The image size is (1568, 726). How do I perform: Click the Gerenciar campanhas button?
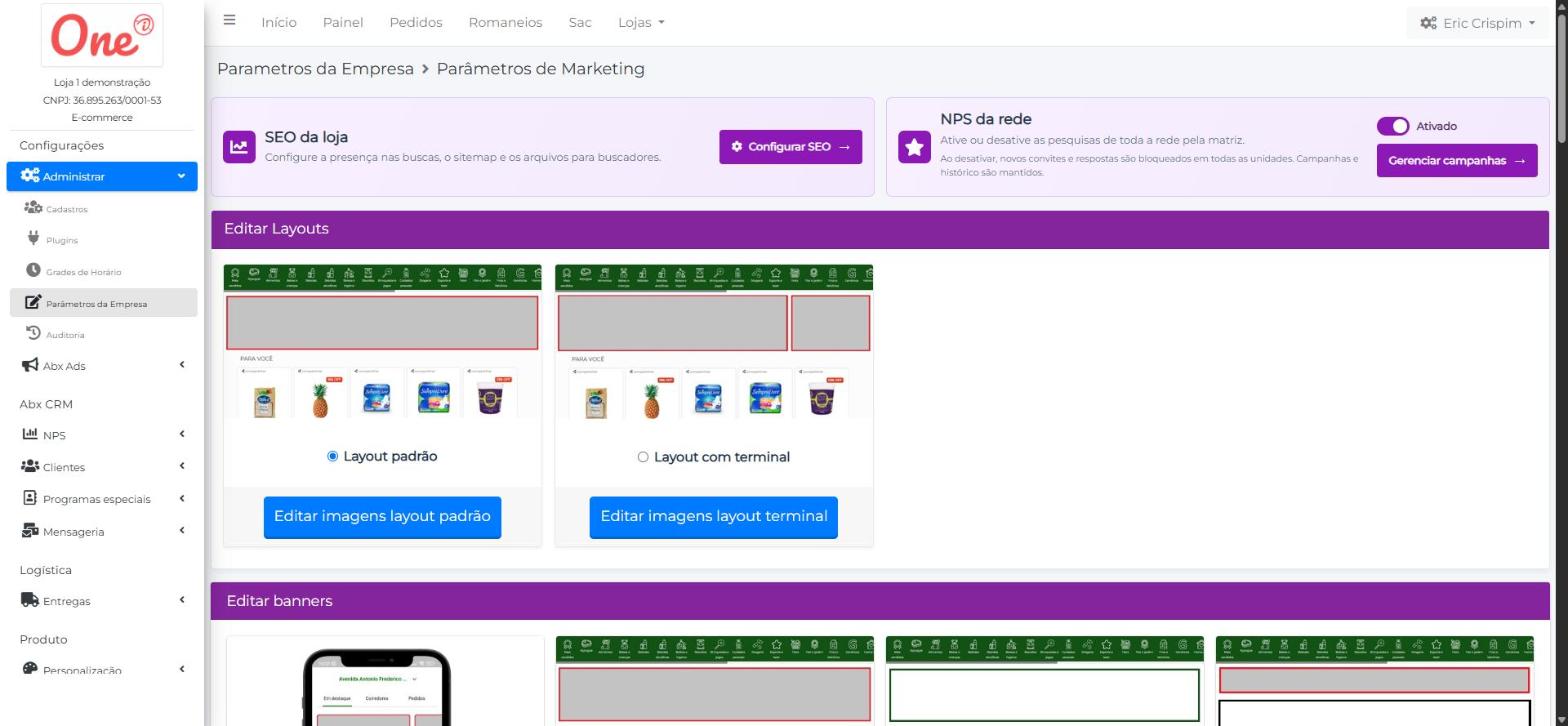[1457, 160]
